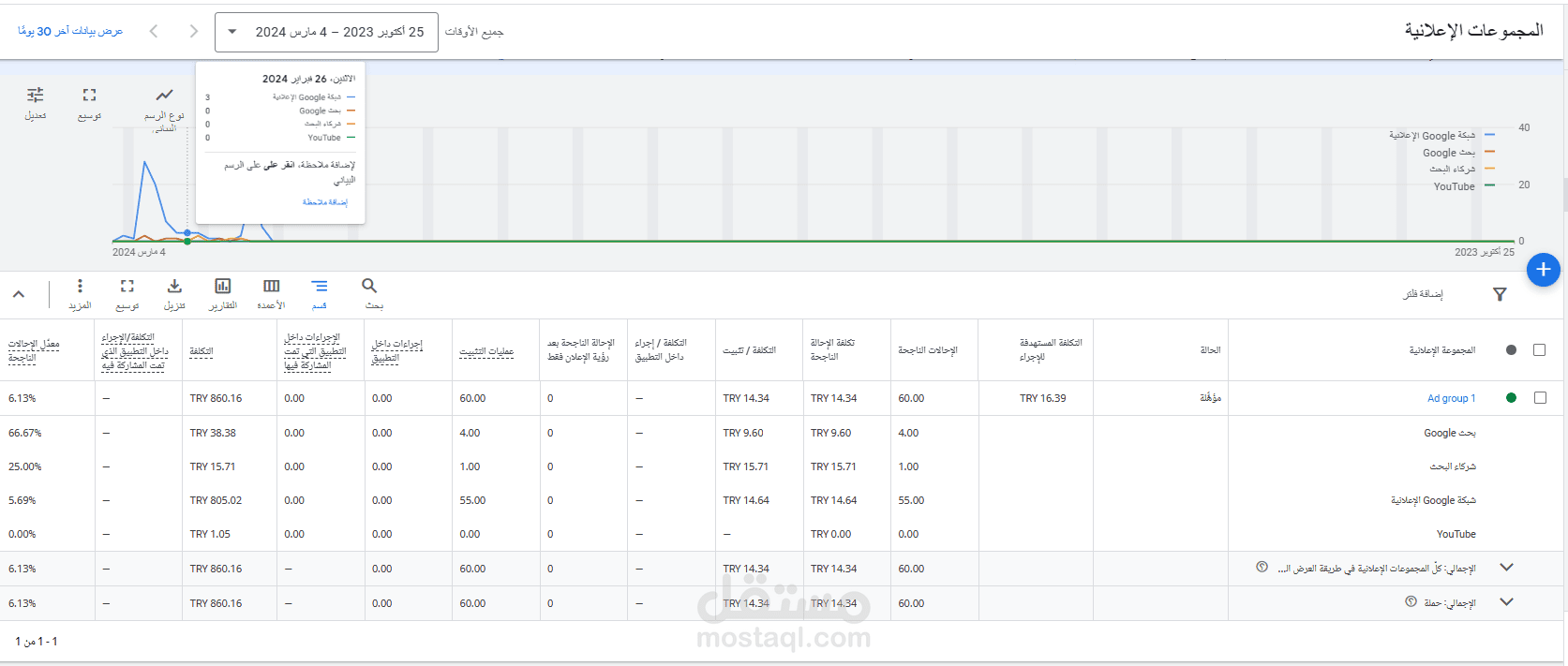Click the show last 30 days data link
Image resolution: width=1568 pixels, height=666 pixels.
coord(70,31)
